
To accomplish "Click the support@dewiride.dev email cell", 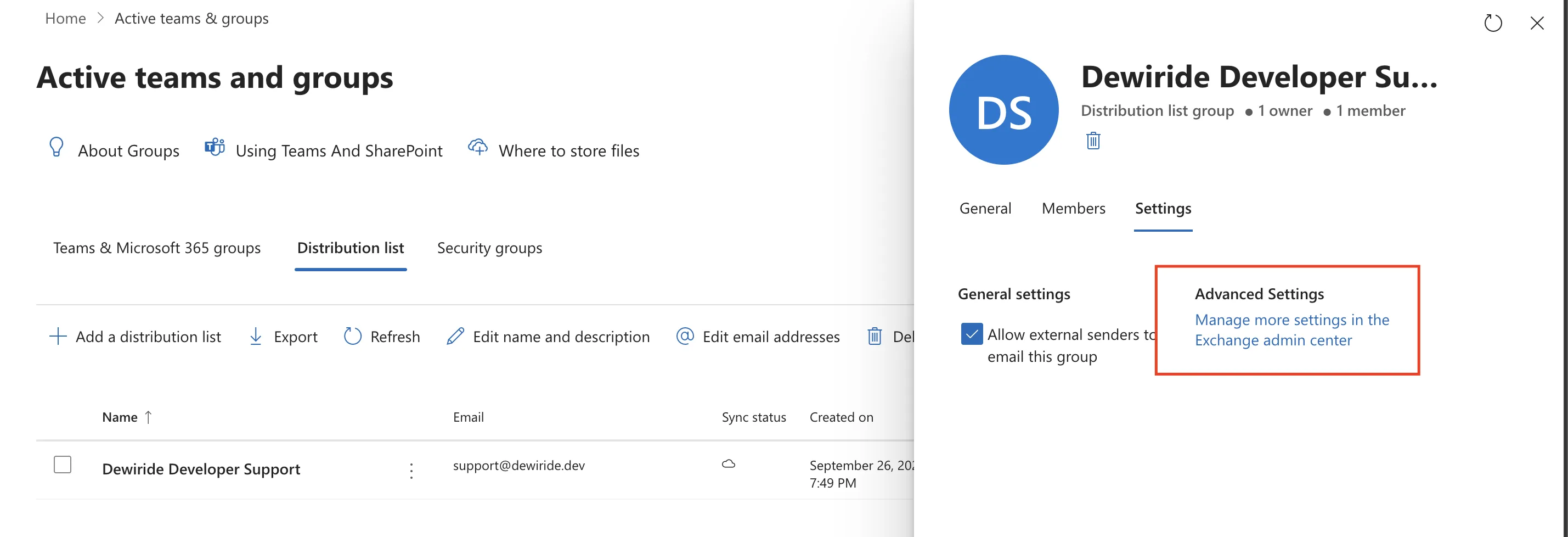I will [x=518, y=465].
